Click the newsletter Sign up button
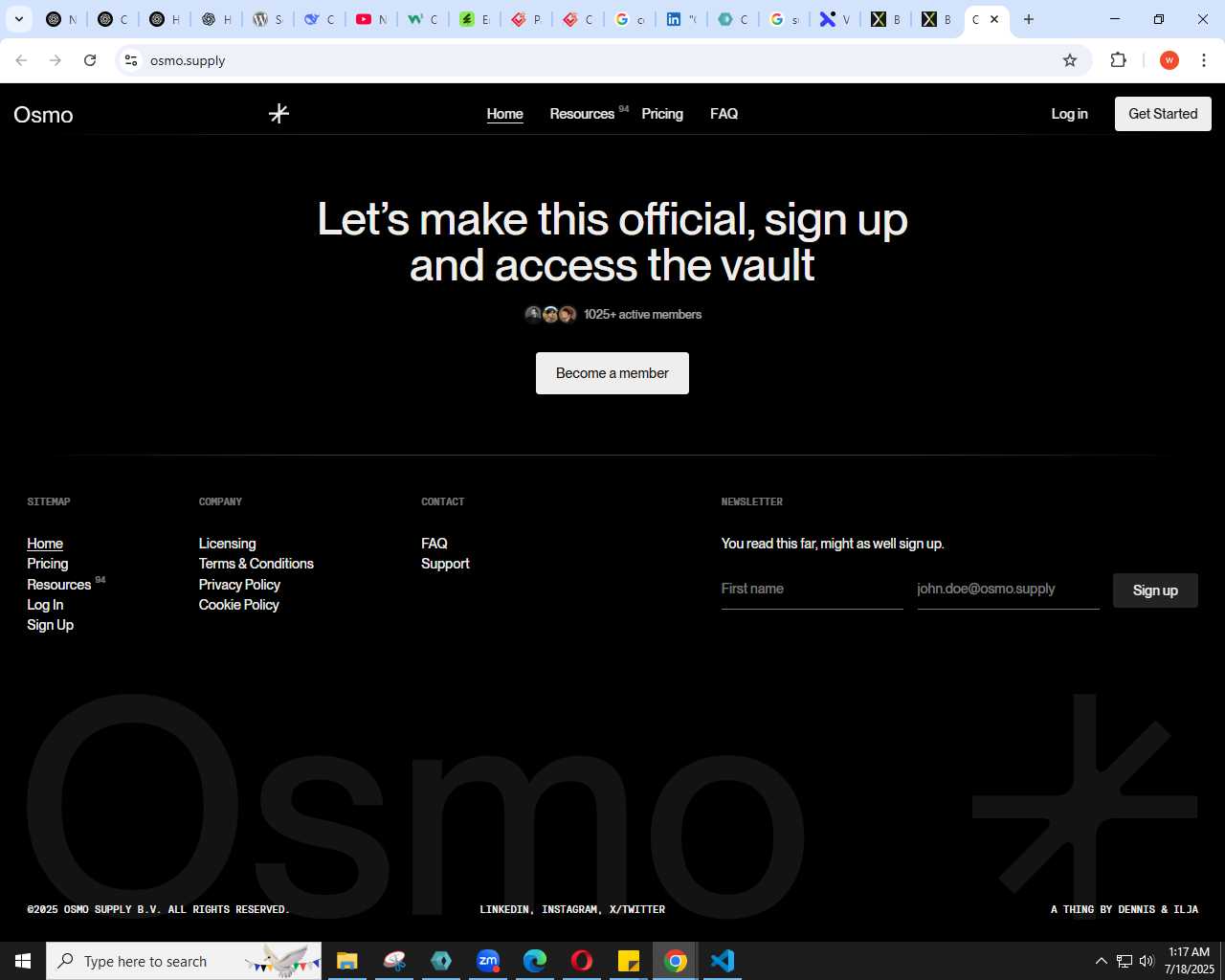1225x980 pixels. pyautogui.click(x=1155, y=590)
